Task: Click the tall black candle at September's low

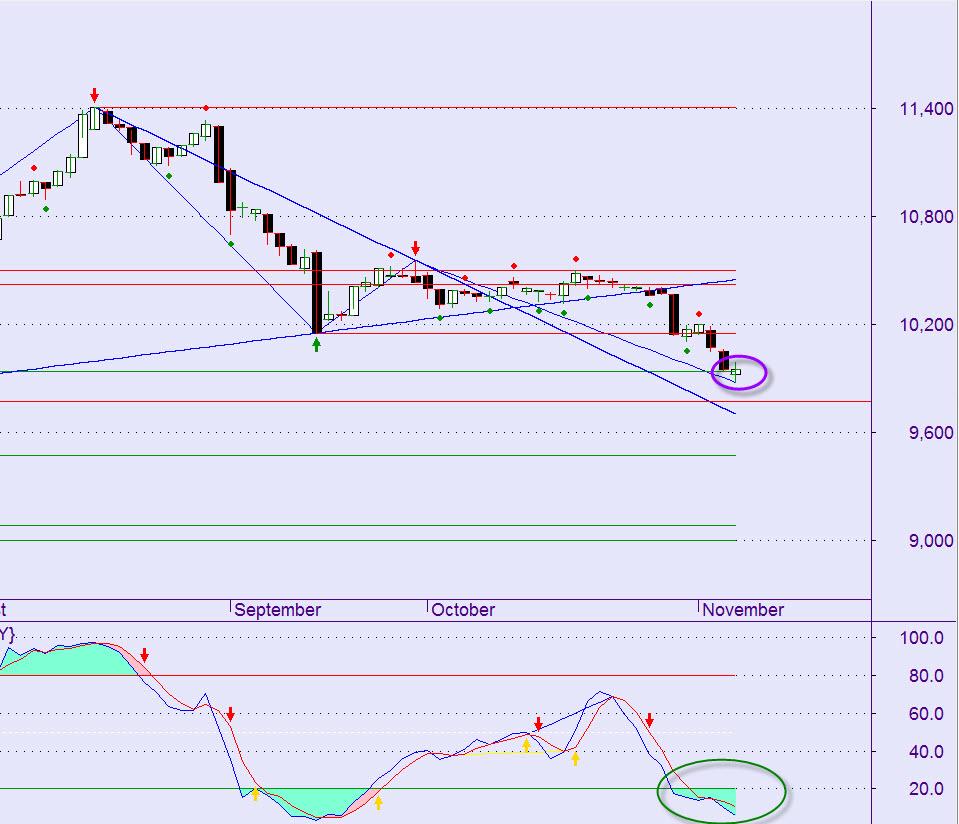Action: point(317,292)
